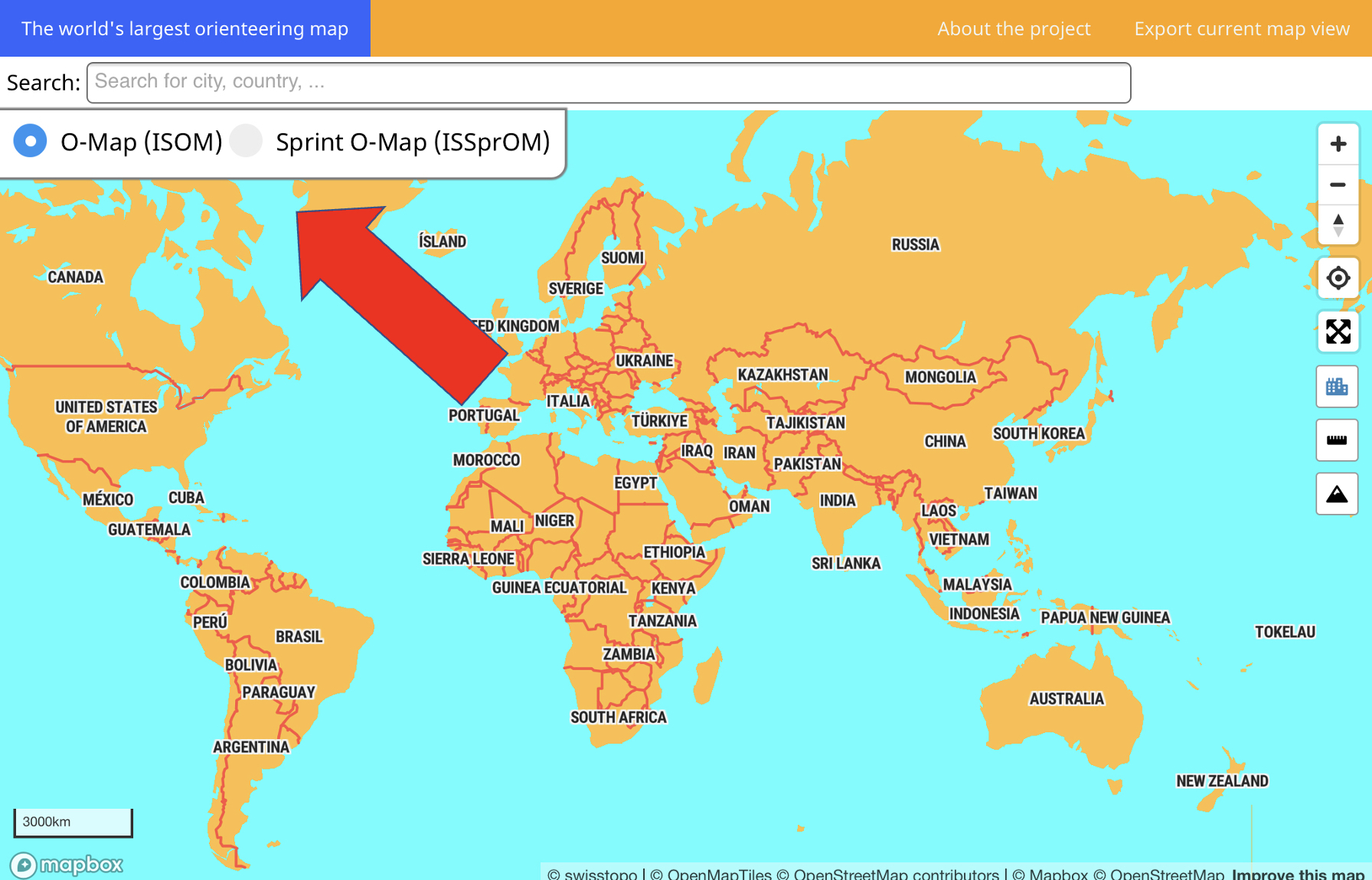Toggle the buildings layer icon
1372x880 pixels.
coord(1337,387)
